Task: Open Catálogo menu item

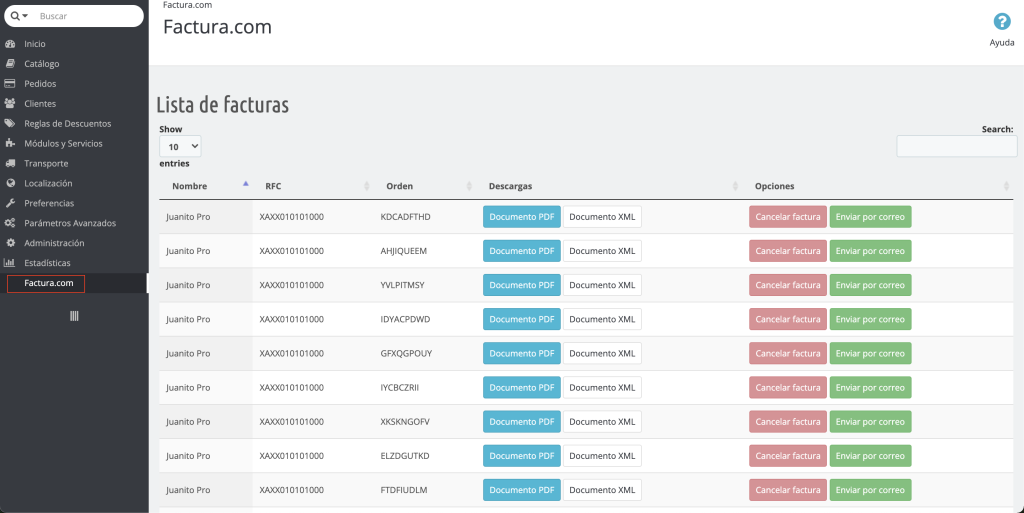Action: click(x=42, y=64)
